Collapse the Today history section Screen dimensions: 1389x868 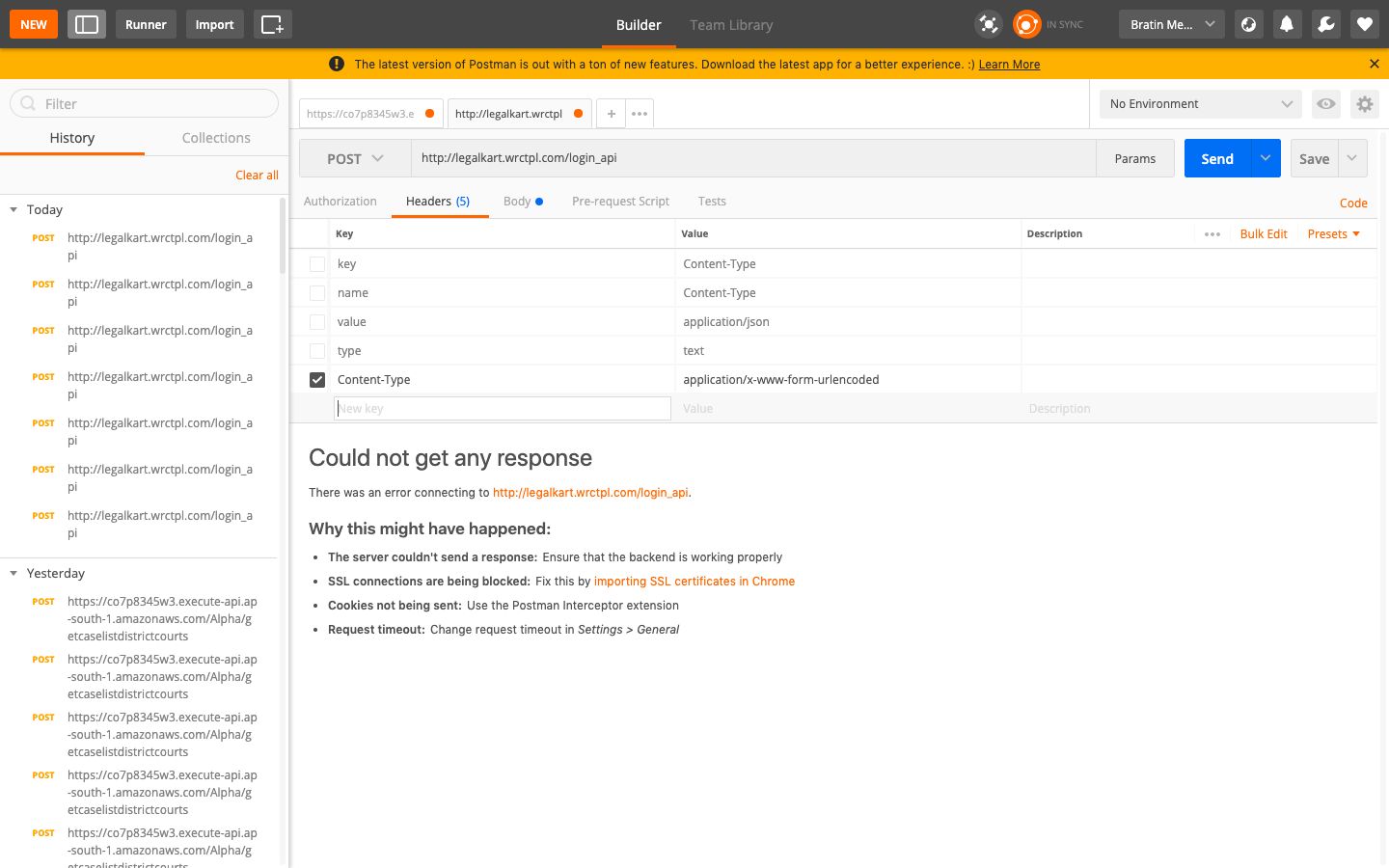pos(14,209)
